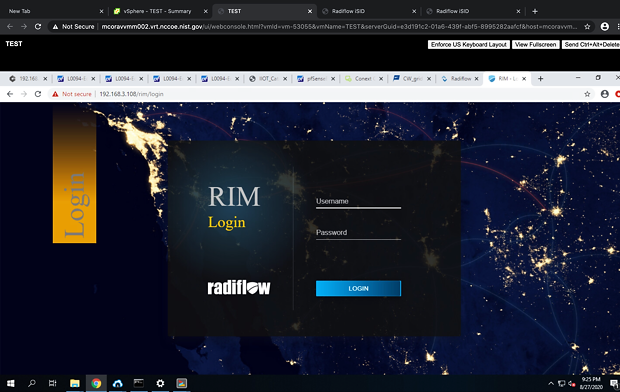Focus the Username input field

[x=358, y=202]
